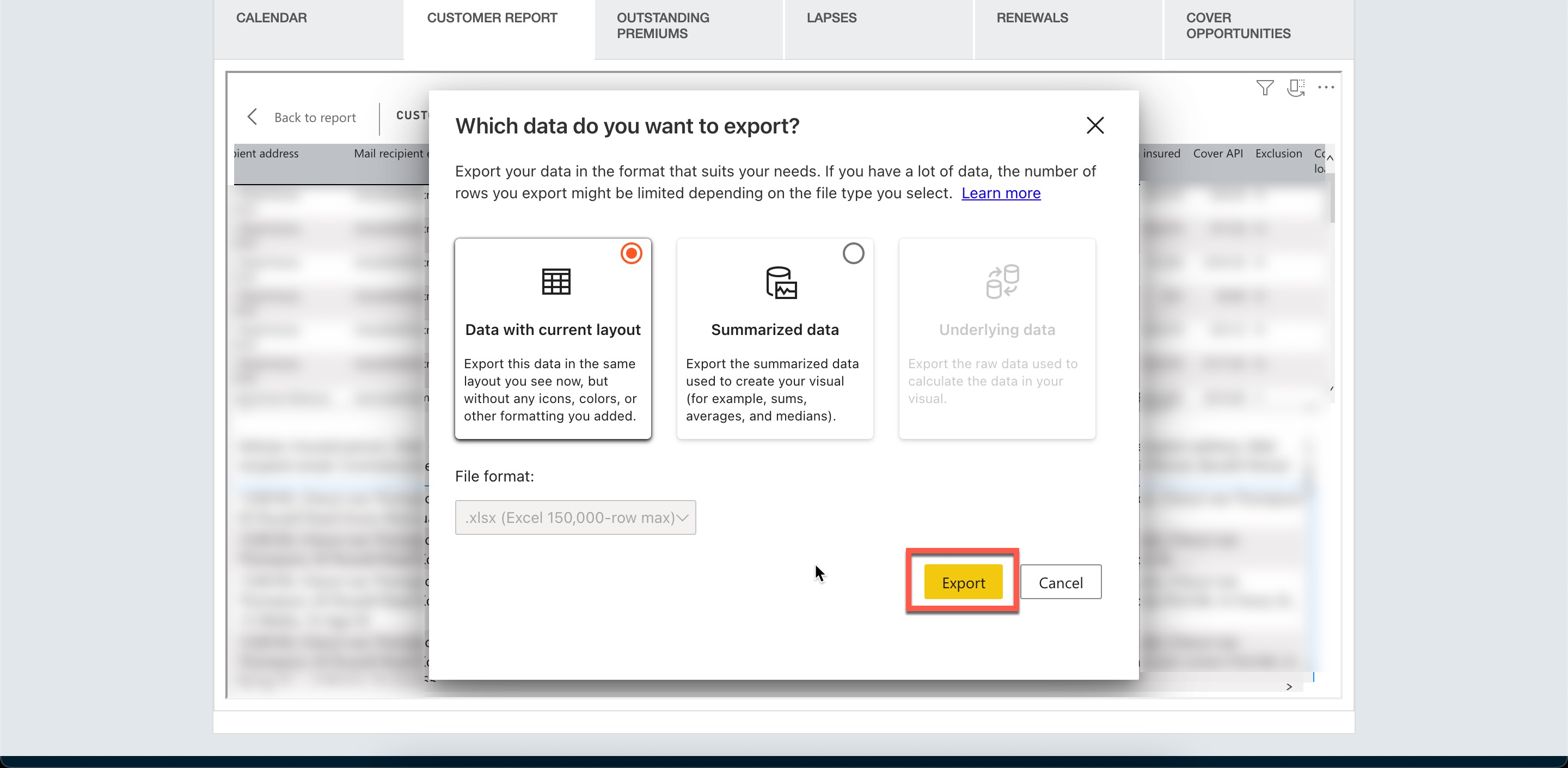Click the back arrow chevron icon
This screenshot has height=768, width=1568.
[x=253, y=117]
